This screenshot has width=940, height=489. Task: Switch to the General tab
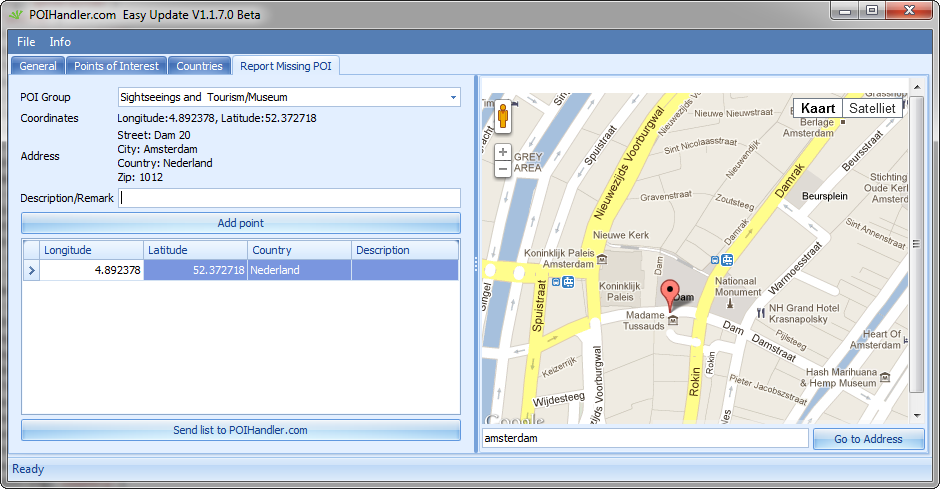(x=38, y=66)
